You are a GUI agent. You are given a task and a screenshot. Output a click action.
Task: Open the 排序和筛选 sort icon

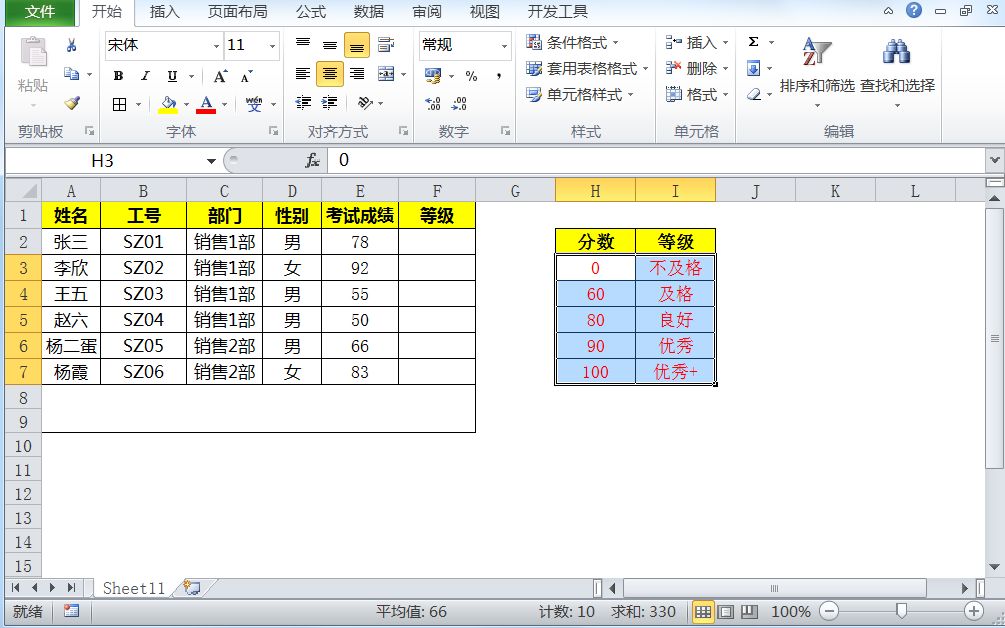coord(813,52)
